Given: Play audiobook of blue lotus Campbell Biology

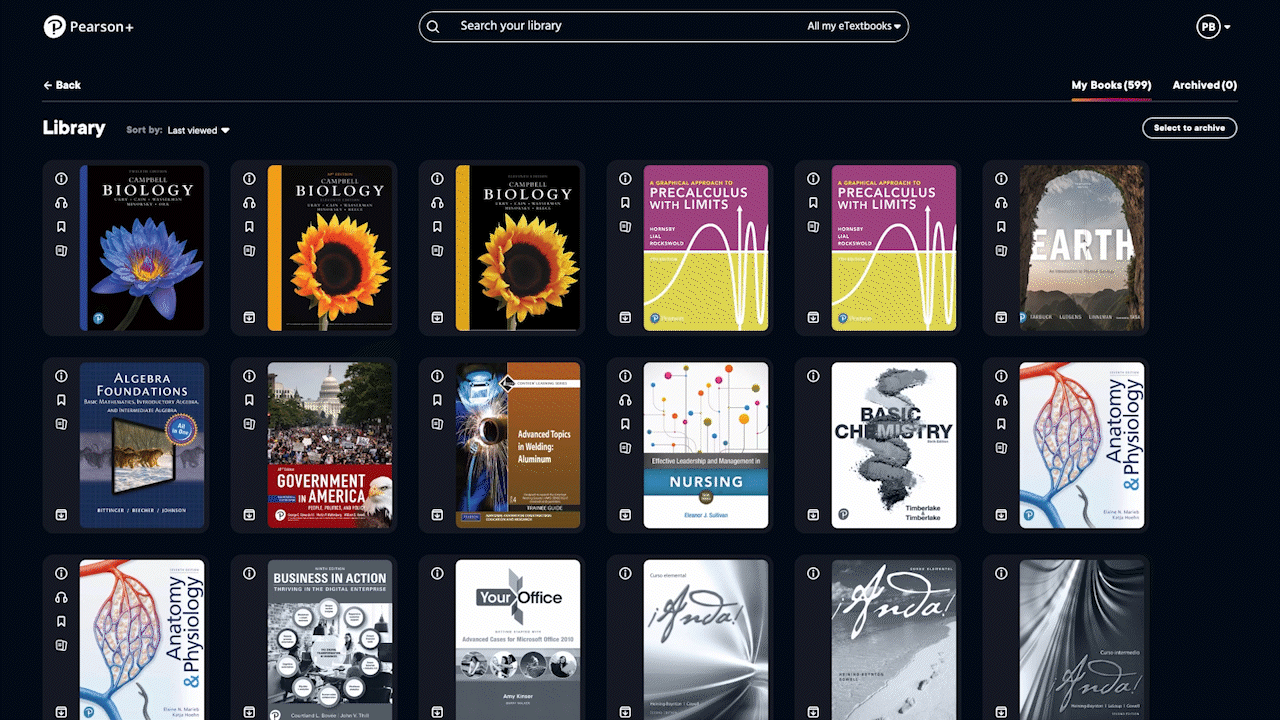Looking at the screenshot, I should pos(61,203).
